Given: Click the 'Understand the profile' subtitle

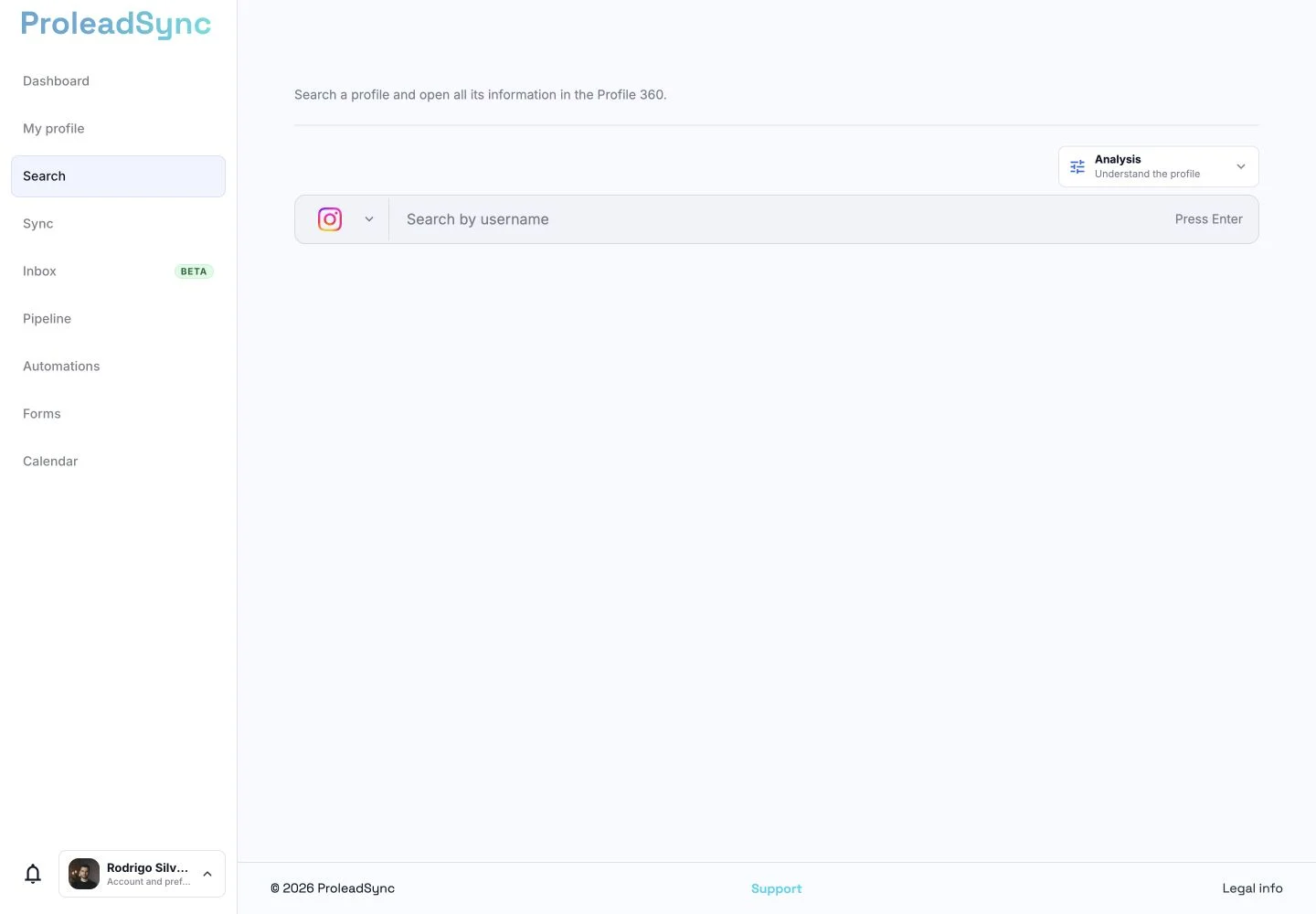Looking at the screenshot, I should click(x=1147, y=174).
